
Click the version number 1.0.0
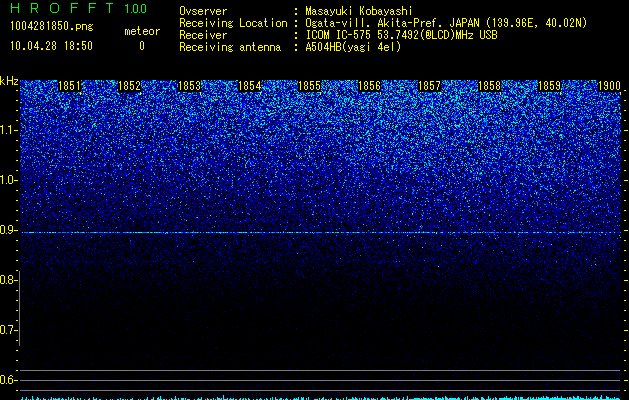pos(135,8)
